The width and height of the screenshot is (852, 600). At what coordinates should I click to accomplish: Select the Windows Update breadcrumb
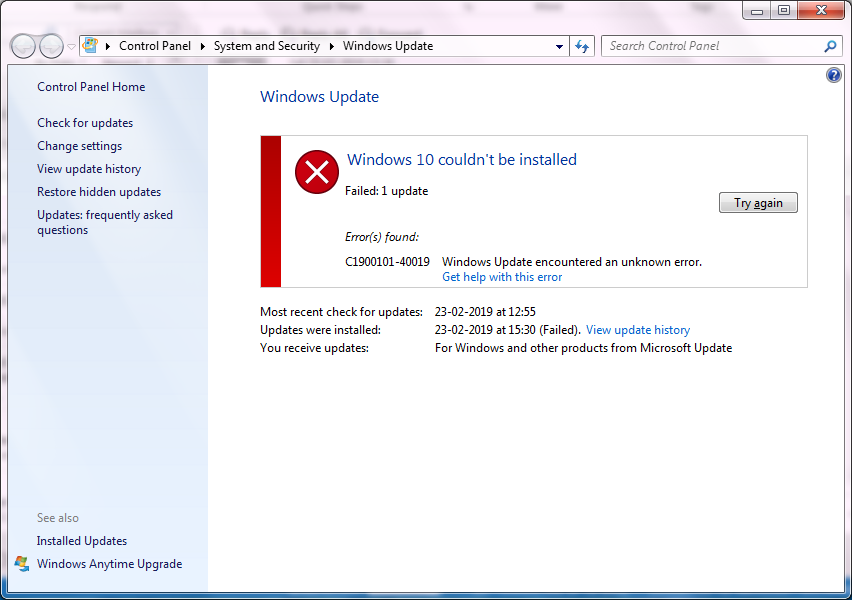click(388, 46)
